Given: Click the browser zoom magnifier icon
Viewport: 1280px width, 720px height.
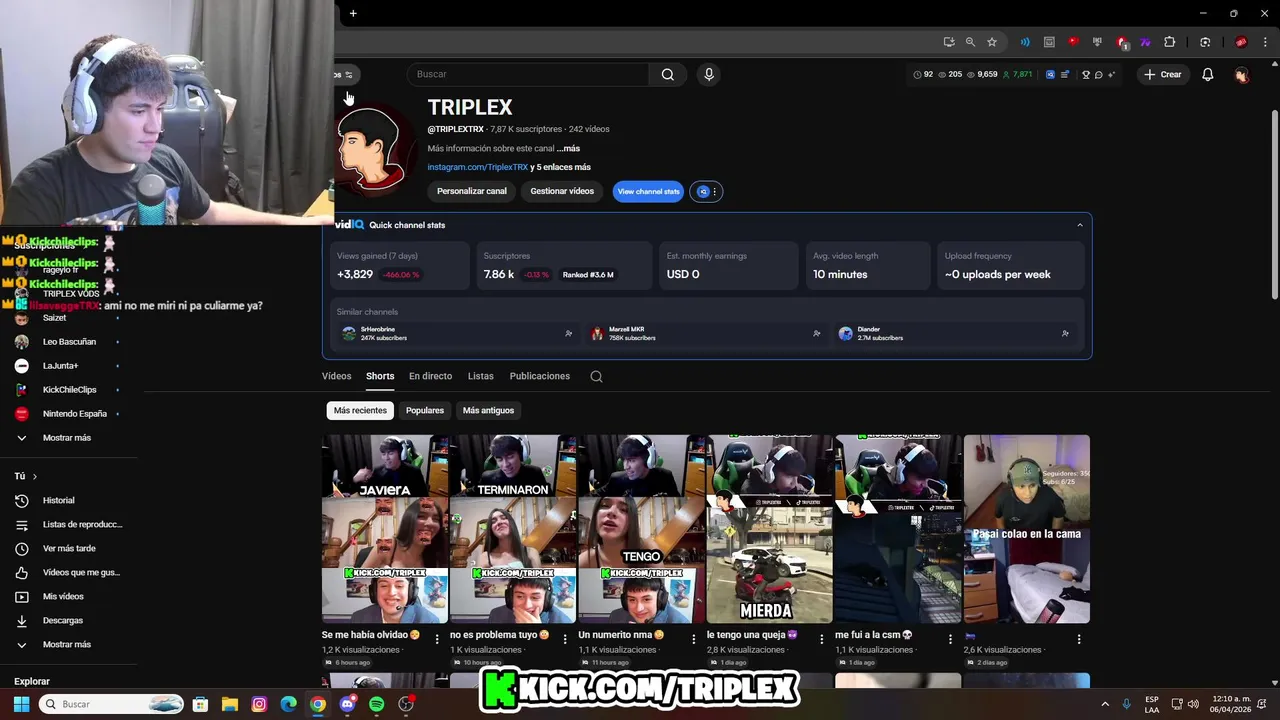Looking at the screenshot, I should coord(970,42).
